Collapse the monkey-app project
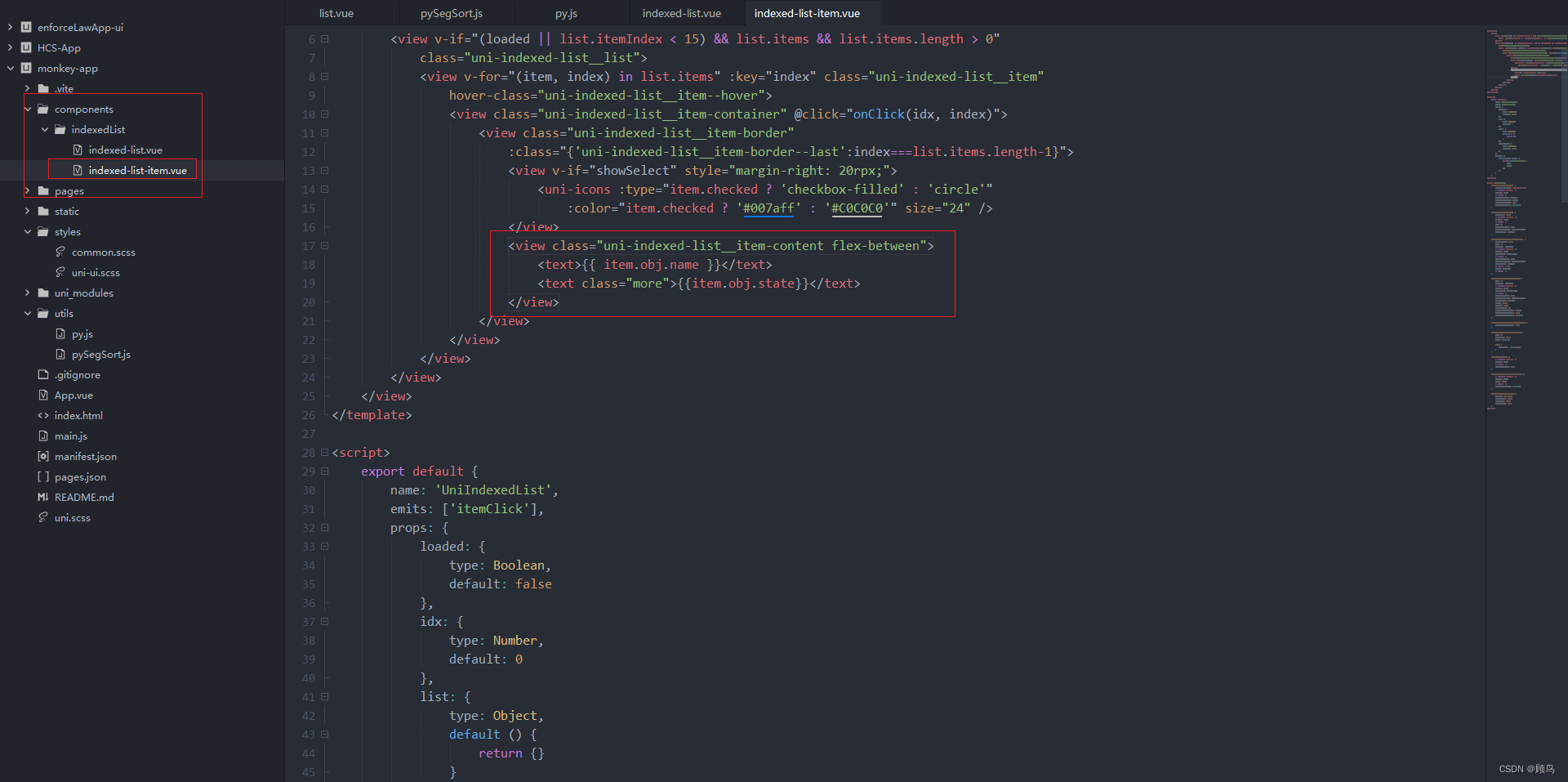The width and height of the screenshot is (1568, 782). (10, 68)
